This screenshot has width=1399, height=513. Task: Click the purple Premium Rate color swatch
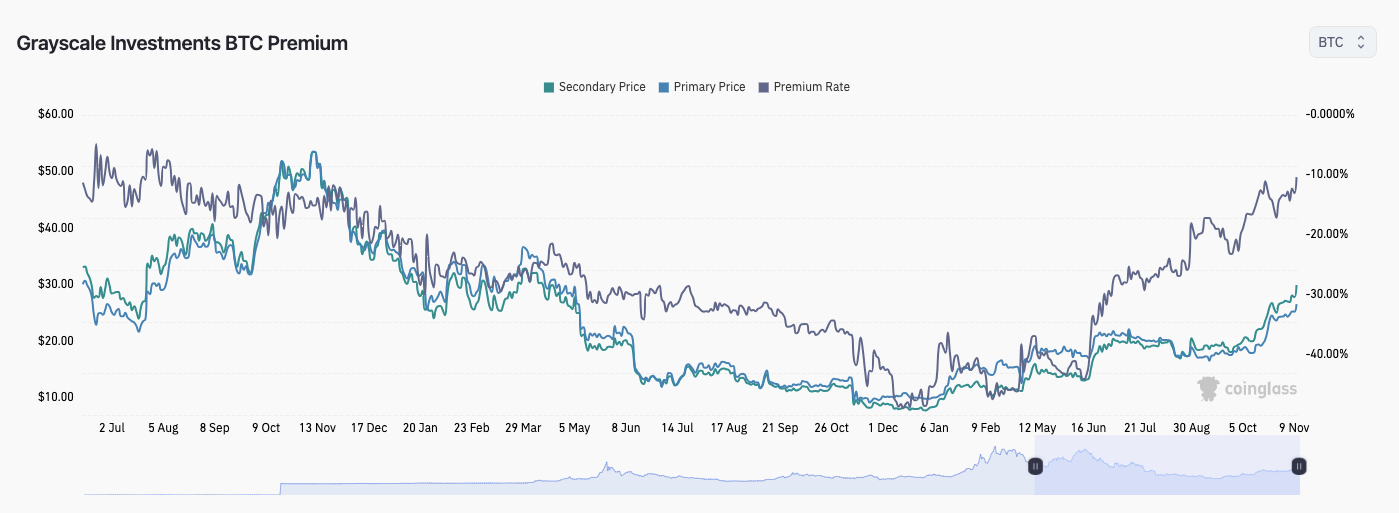pyautogui.click(x=764, y=87)
